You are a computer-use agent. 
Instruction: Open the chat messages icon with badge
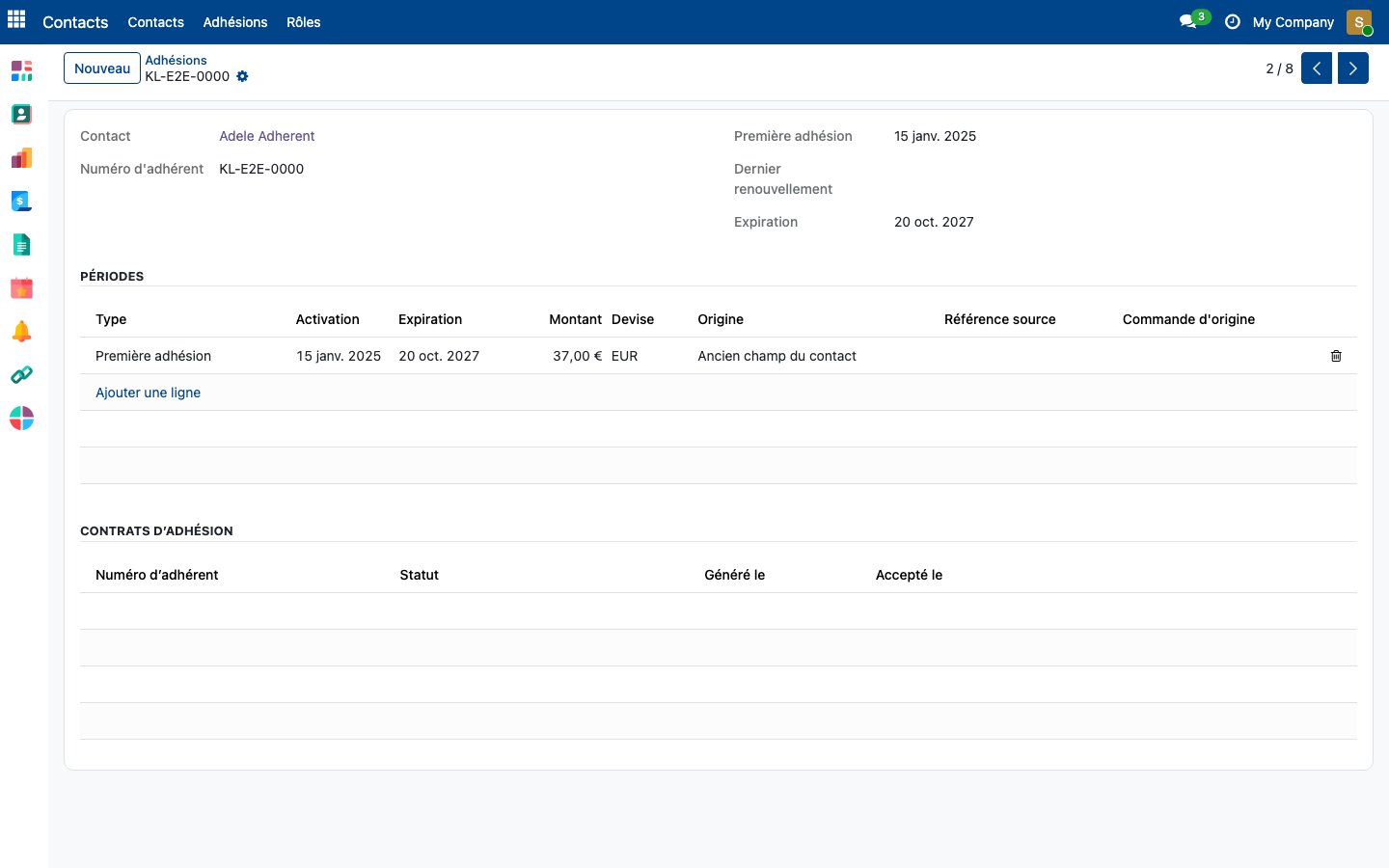(x=1193, y=21)
